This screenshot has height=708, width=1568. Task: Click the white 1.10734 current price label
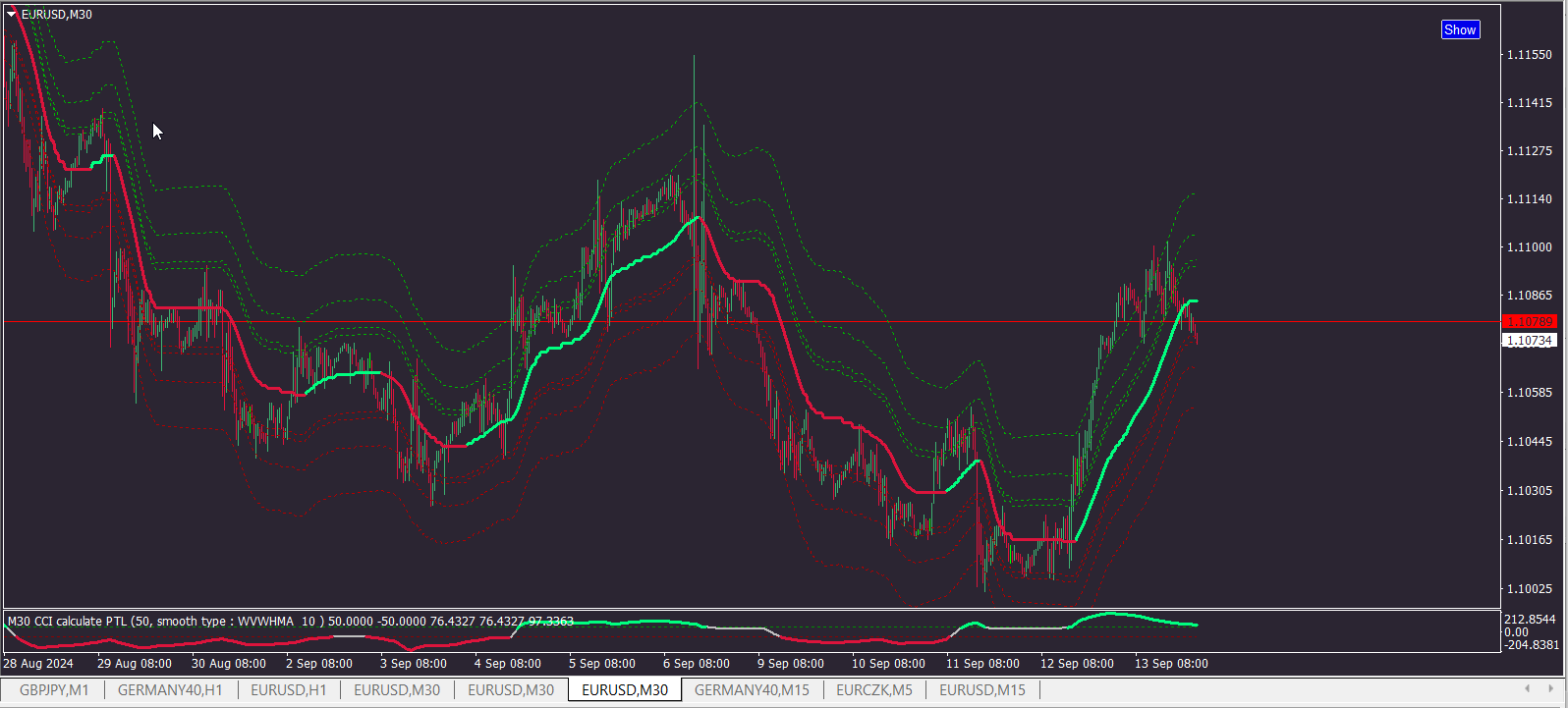(x=1530, y=341)
